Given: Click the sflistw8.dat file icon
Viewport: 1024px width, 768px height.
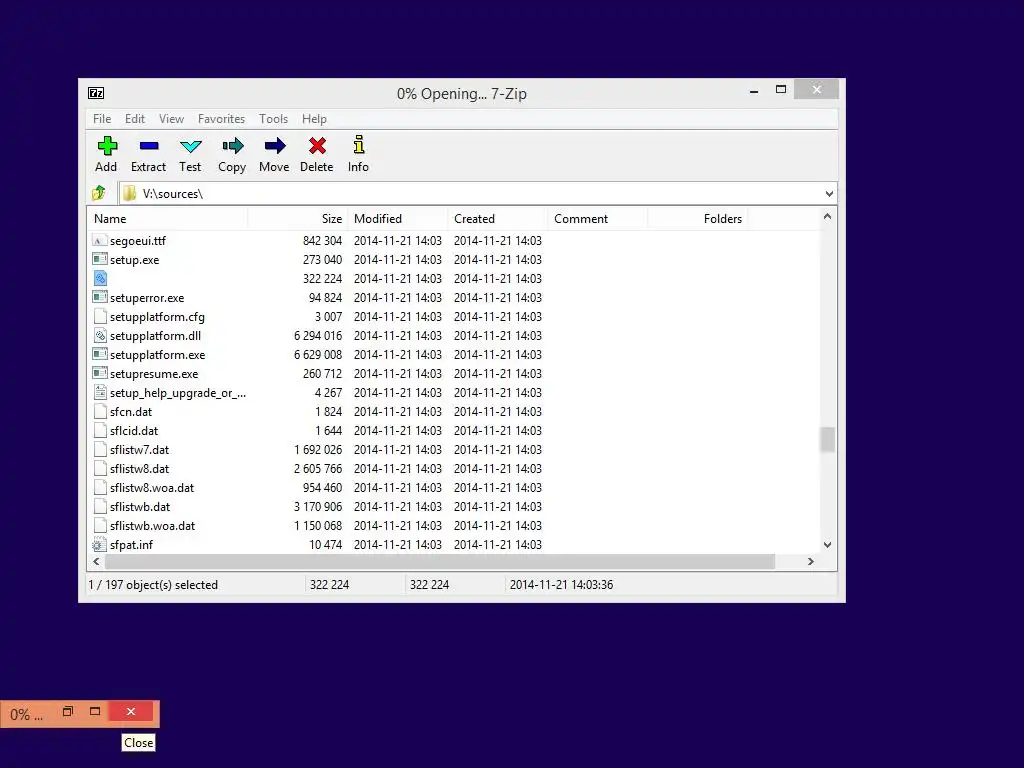Looking at the screenshot, I should point(99,468).
